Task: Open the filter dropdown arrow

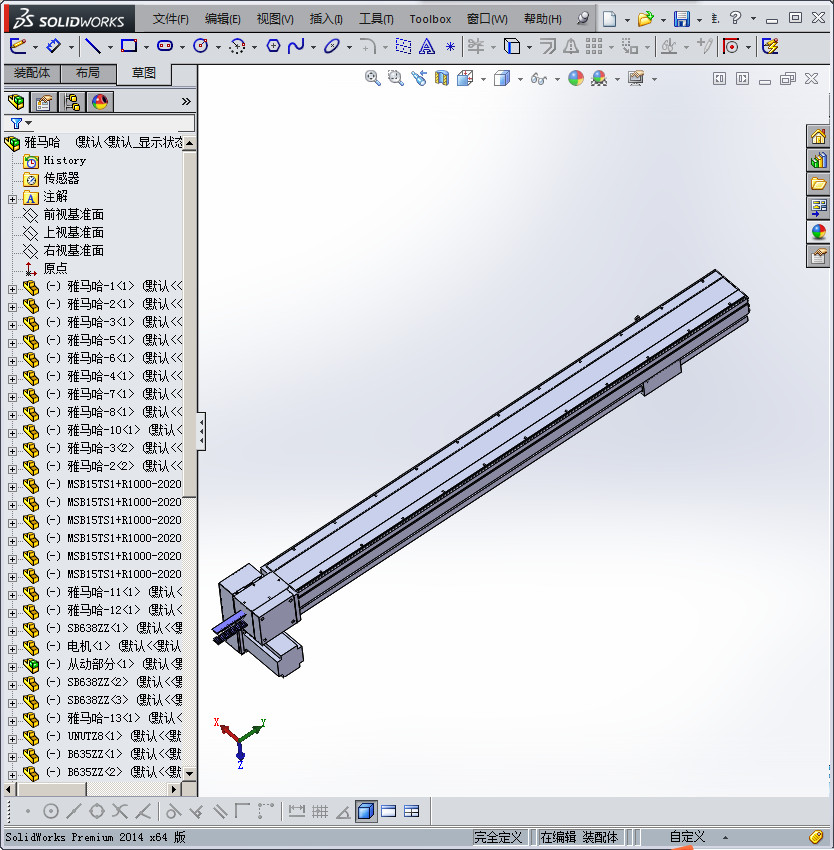Action: point(28,123)
